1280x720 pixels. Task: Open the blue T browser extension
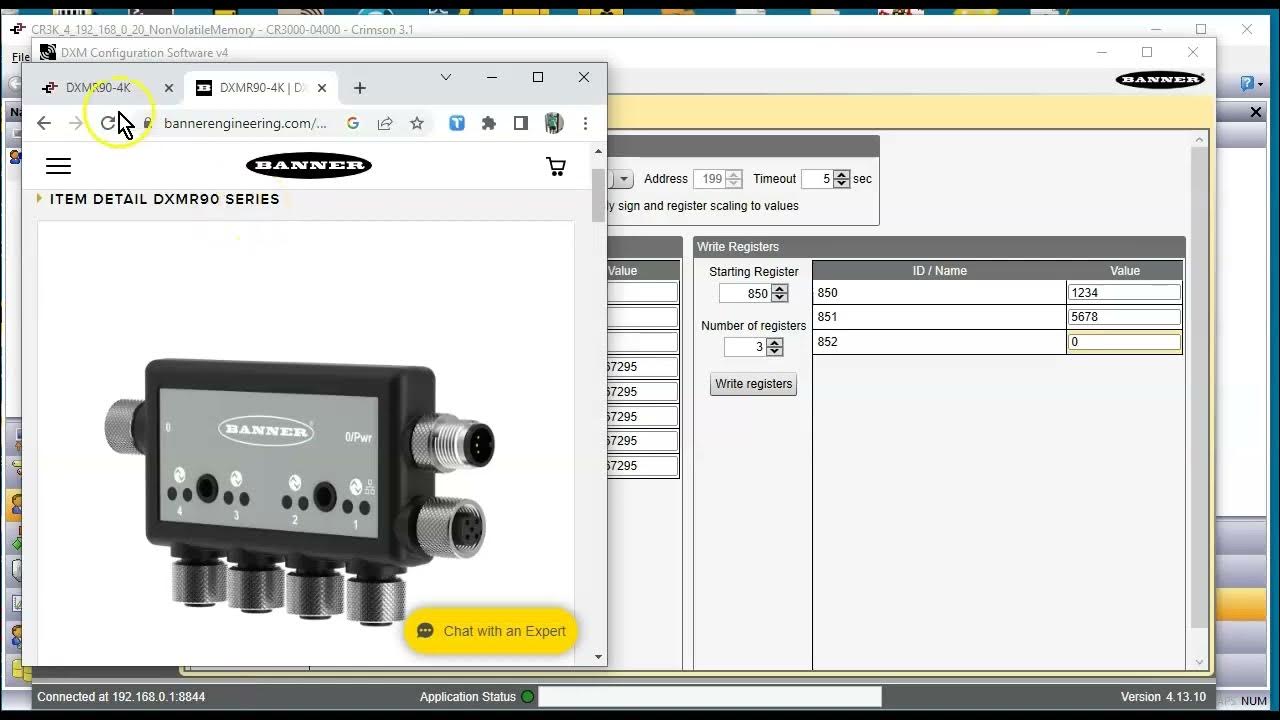tap(457, 123)
